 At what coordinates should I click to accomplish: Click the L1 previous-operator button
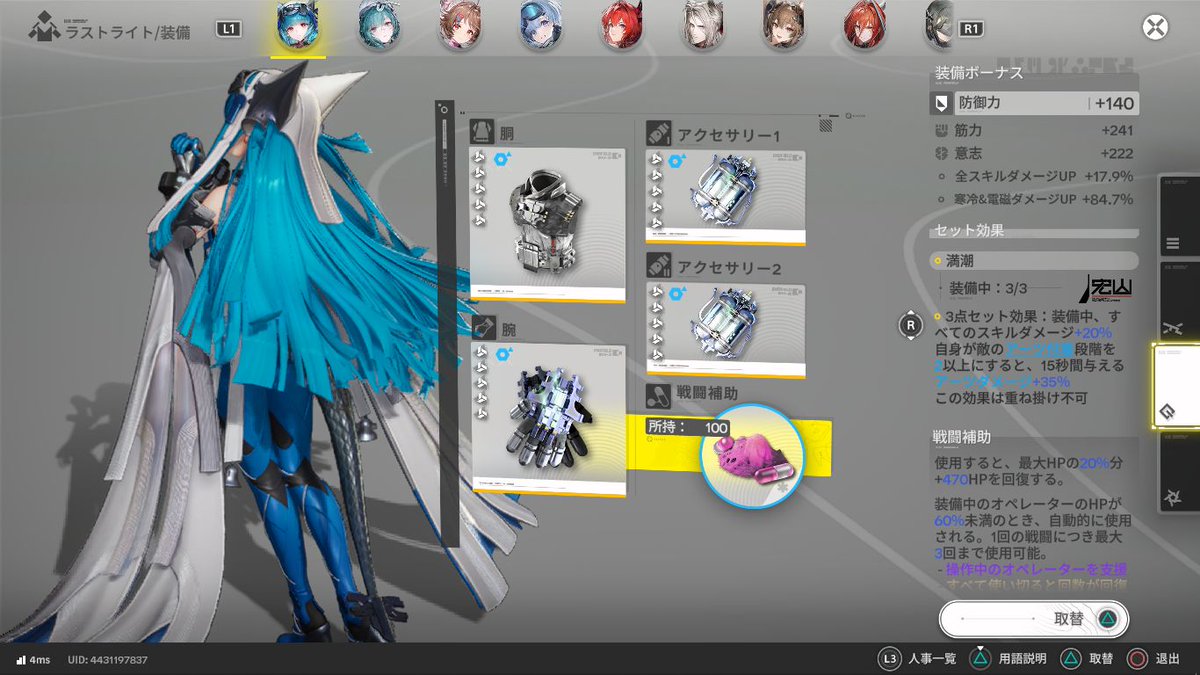[228, 30]
